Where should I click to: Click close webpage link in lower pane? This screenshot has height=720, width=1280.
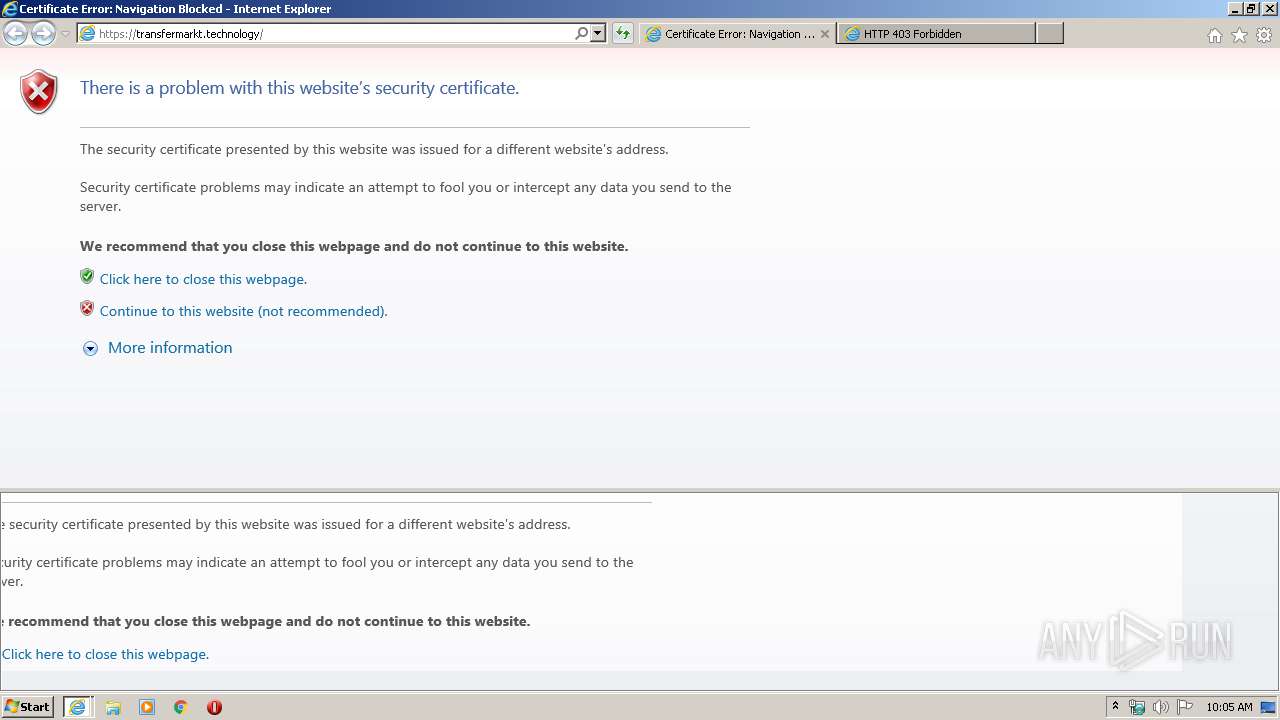point(105,654)
